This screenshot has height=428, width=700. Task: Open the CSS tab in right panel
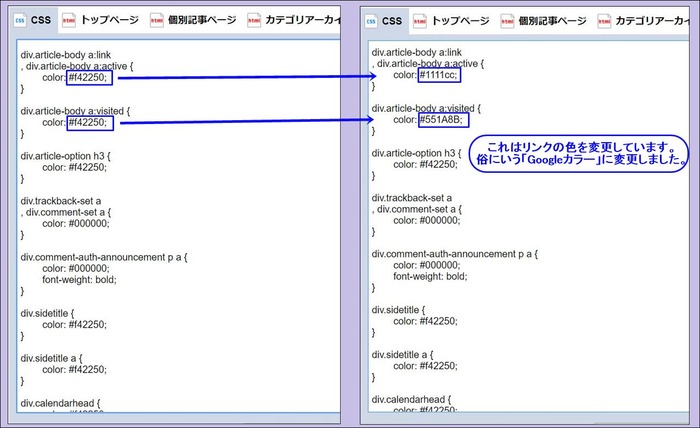coord(384,21)
